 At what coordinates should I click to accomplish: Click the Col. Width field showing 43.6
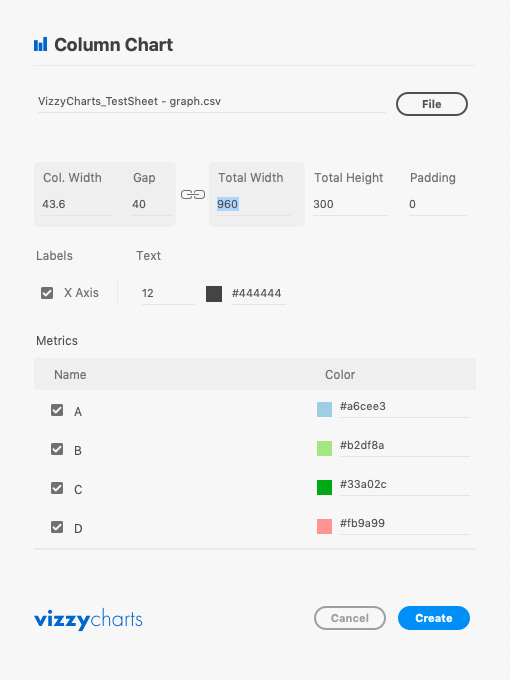click(x=77, y=204)
